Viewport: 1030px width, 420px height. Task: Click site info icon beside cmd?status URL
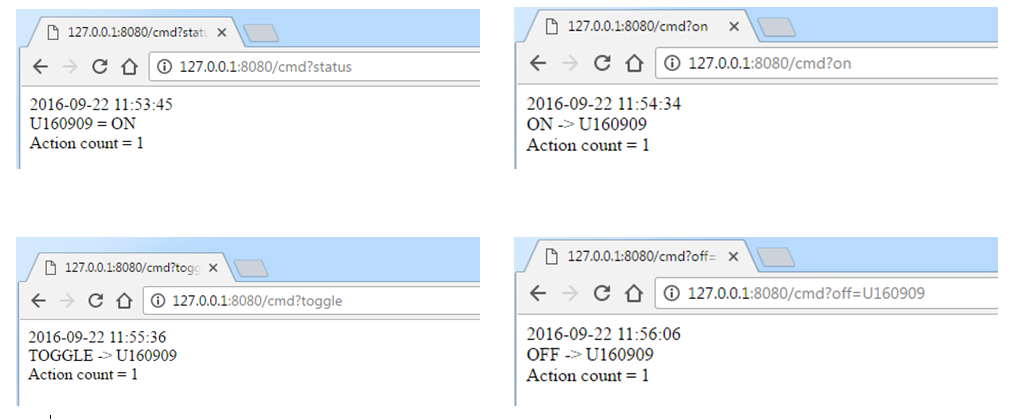[164, 66]
